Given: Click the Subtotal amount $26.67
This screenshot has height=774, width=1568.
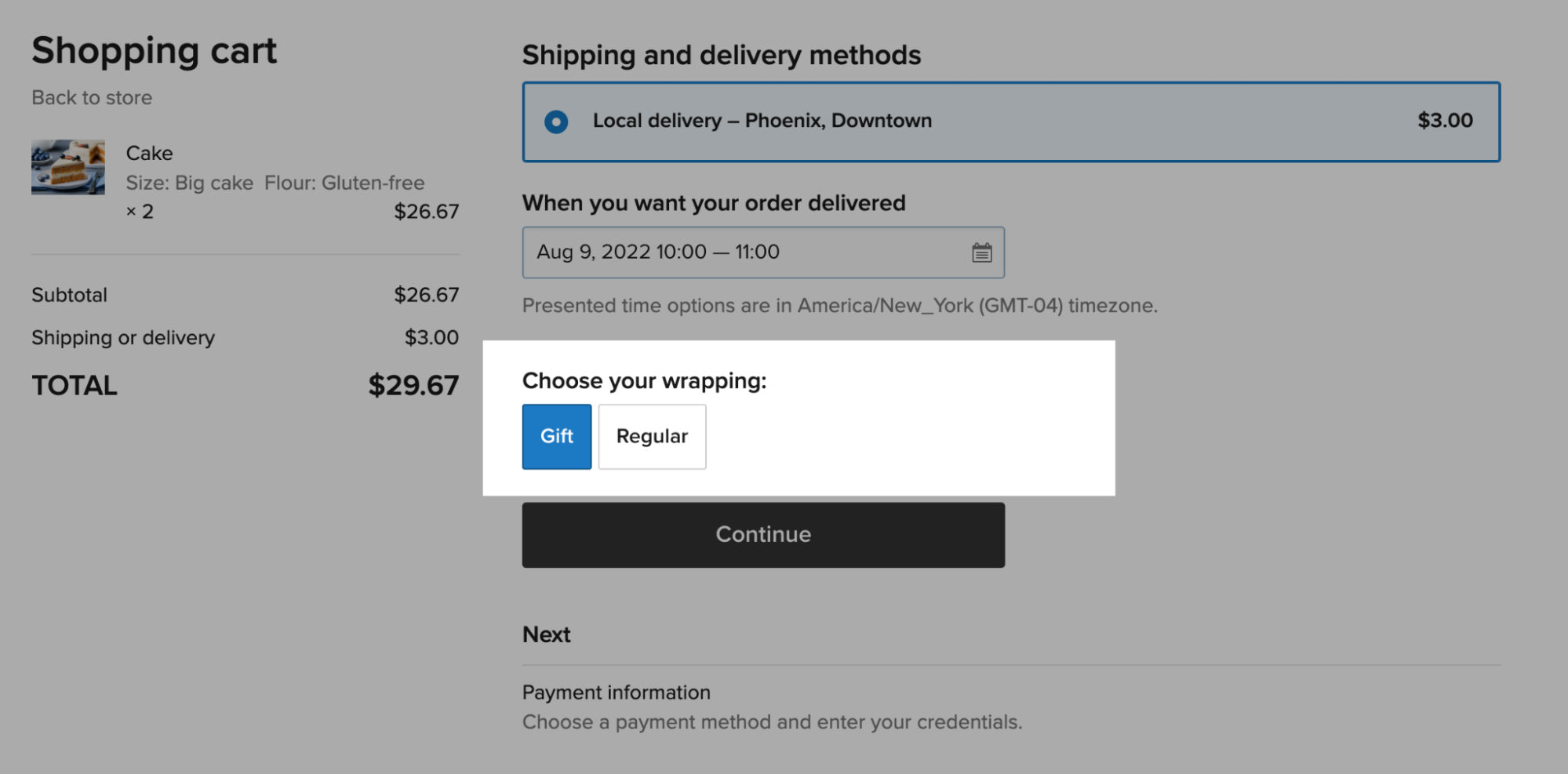Looking at the screenshot, I should [x=427, y=295].
